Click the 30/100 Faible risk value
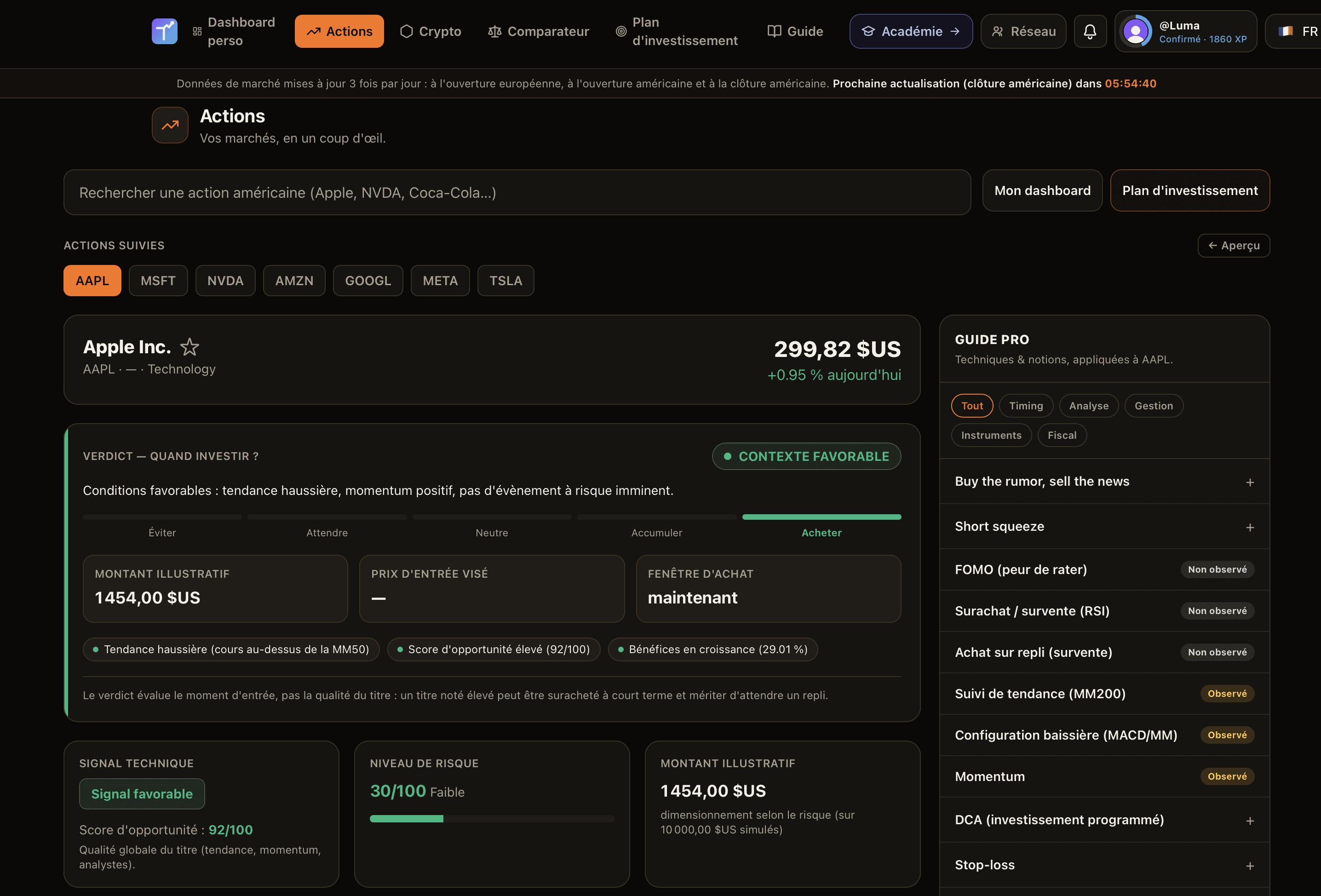The height and width of the screenshot is (896, 1321). pyautogui.click(x=417, y=791)
